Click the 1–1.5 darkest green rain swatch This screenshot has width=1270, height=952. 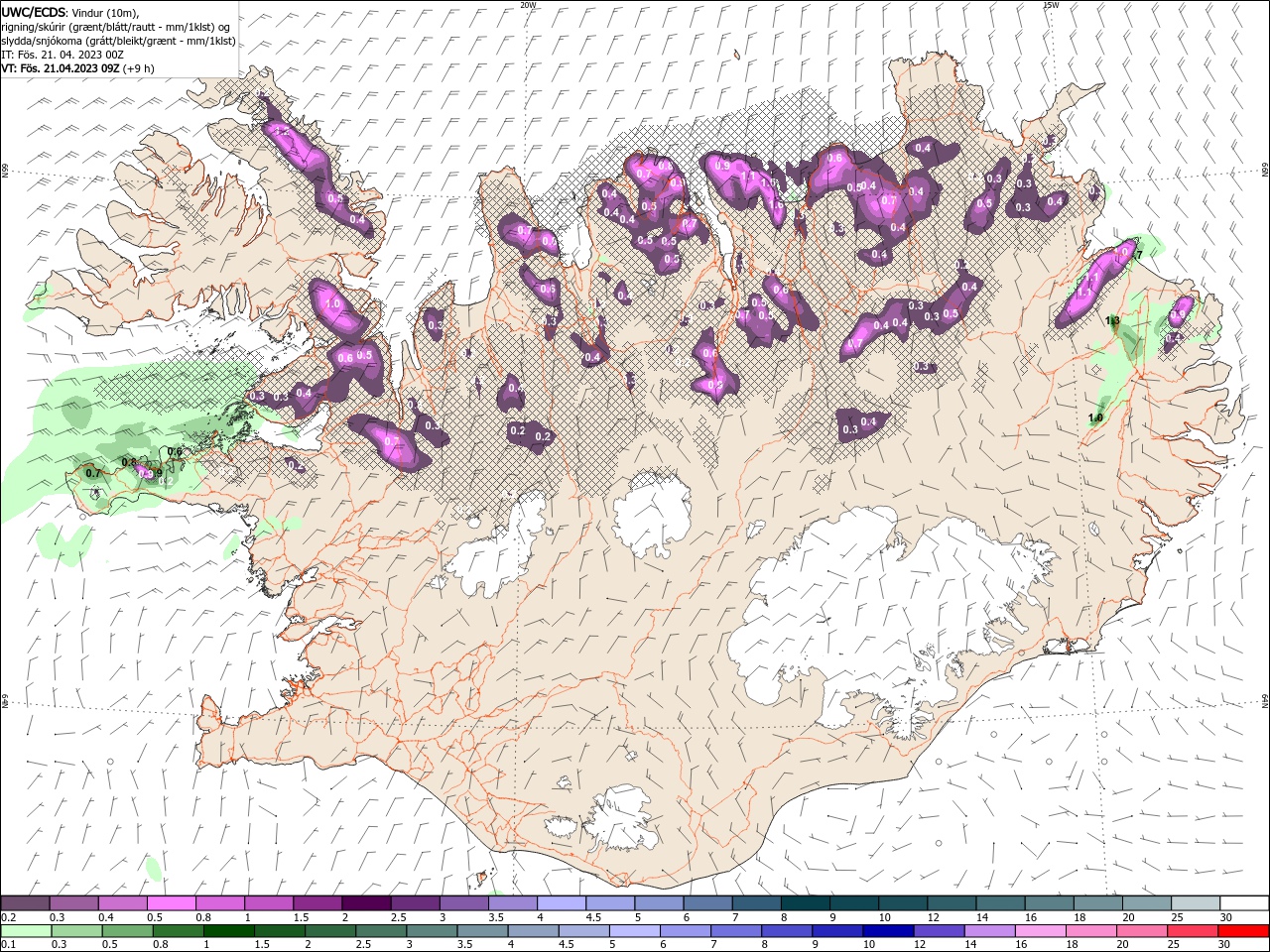[x=228, y=931]
